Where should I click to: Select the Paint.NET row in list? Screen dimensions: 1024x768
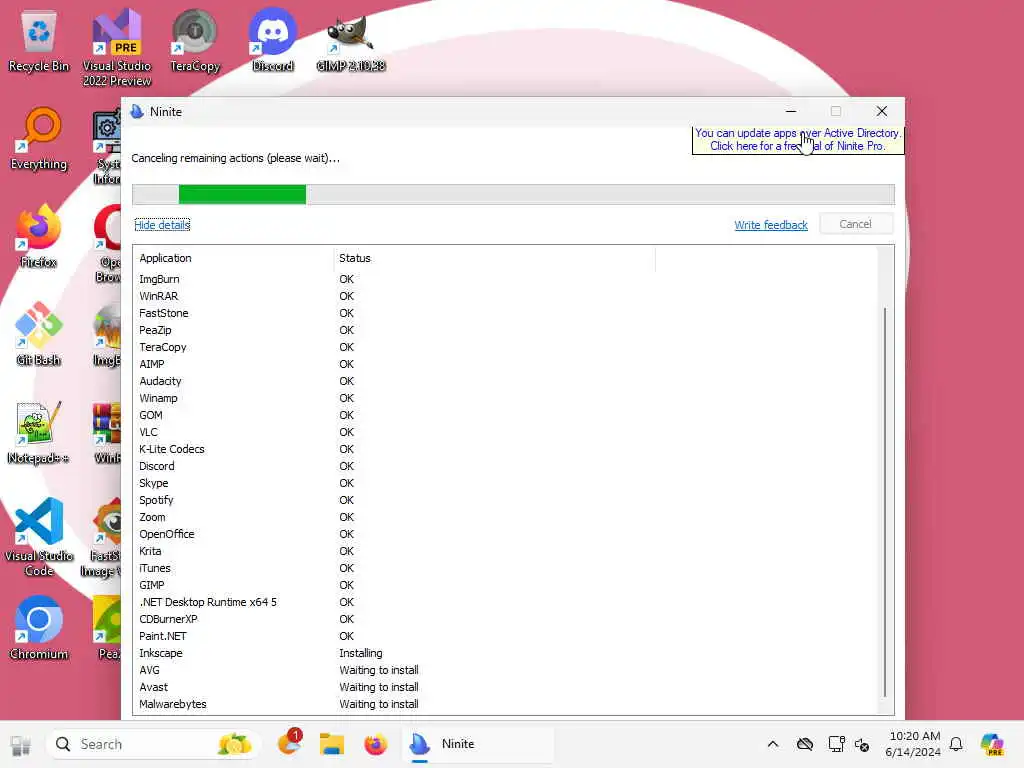[x=505, y=635]
